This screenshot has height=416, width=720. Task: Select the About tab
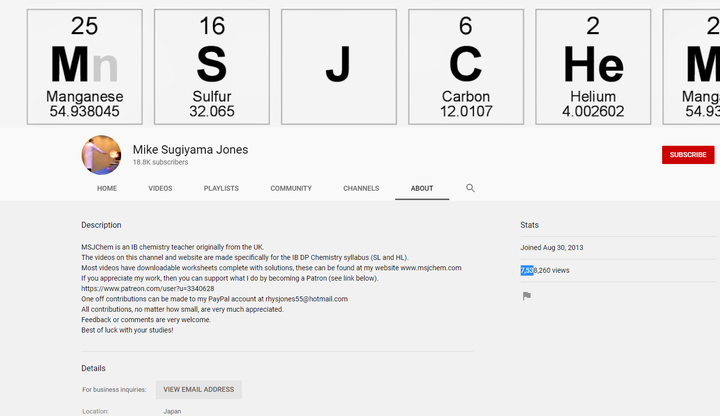click(x=422, y=188)
